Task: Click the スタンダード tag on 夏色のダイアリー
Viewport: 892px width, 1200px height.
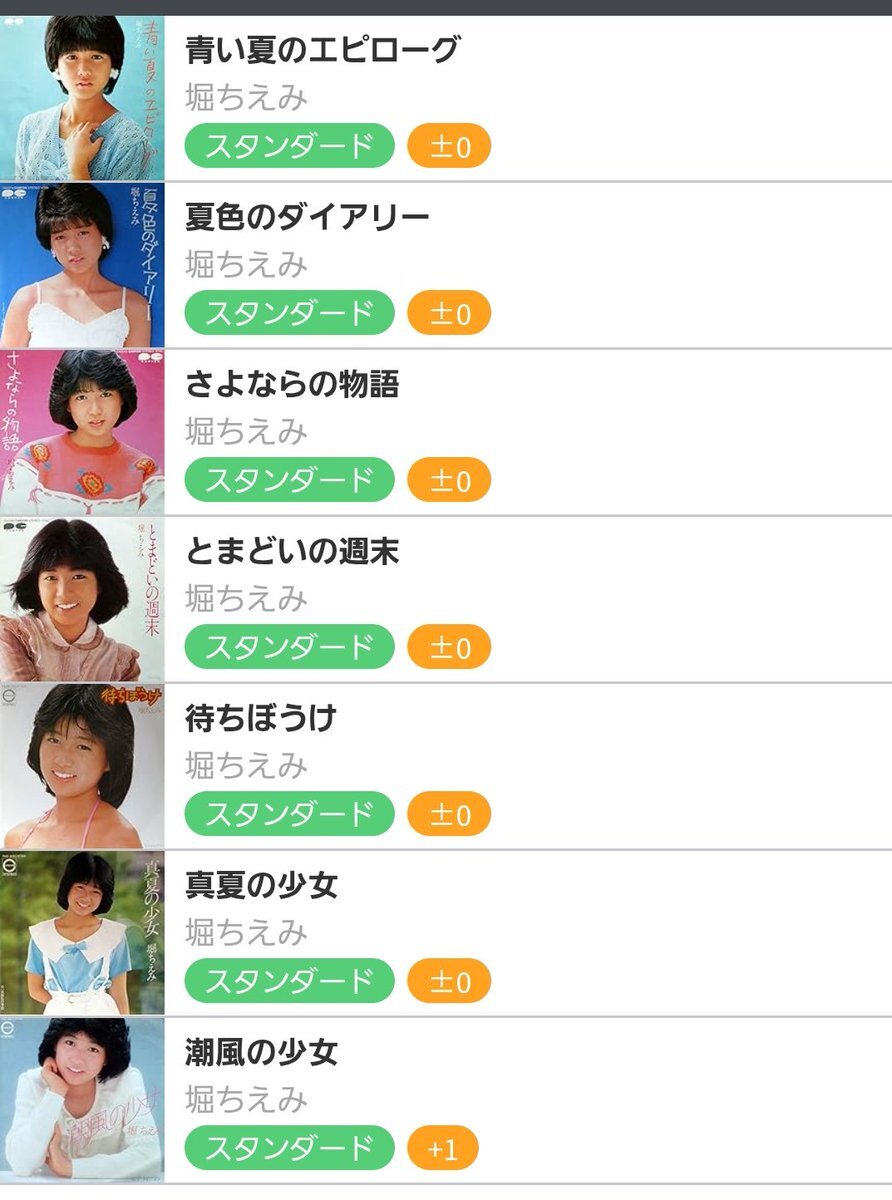Action: tap(290, 313)
